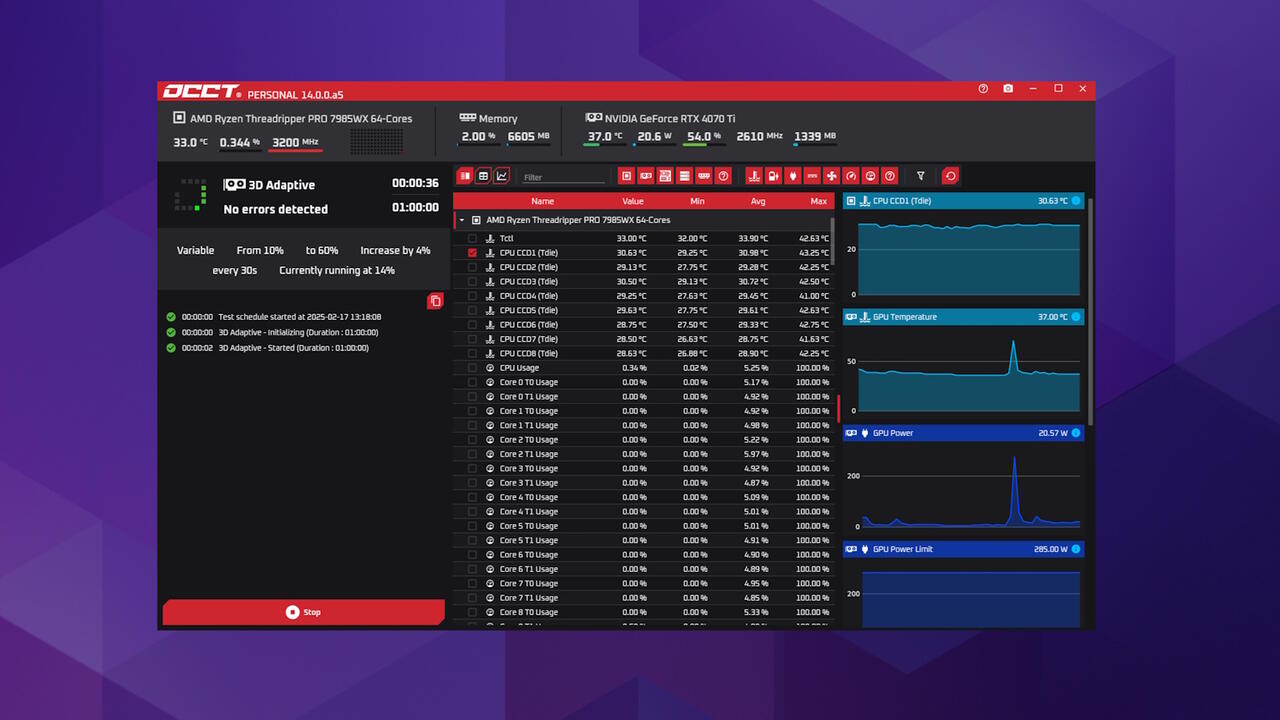Enable the Tctl sensor checkbox
The image size is (1280, 720).
tap(472, 239)
